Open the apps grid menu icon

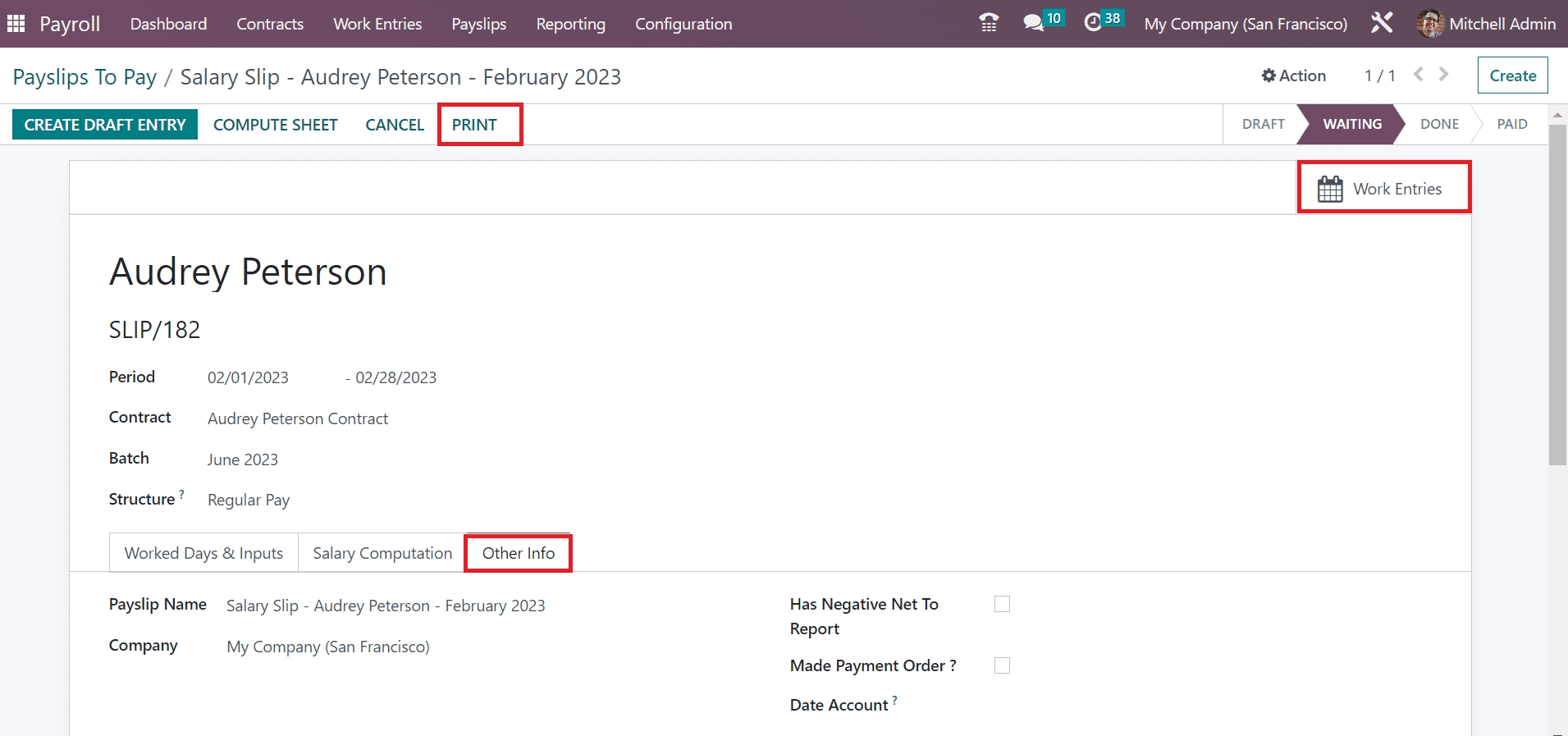coord(16,24)
